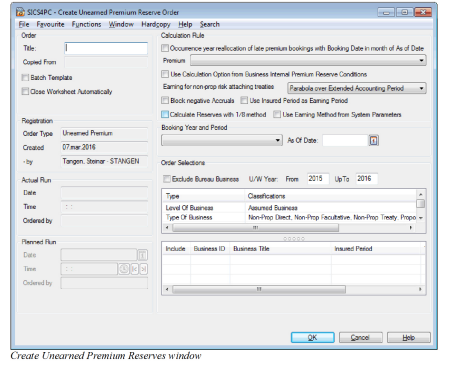Click the Include column header
458x368 pixels.
tap(176, 249)
